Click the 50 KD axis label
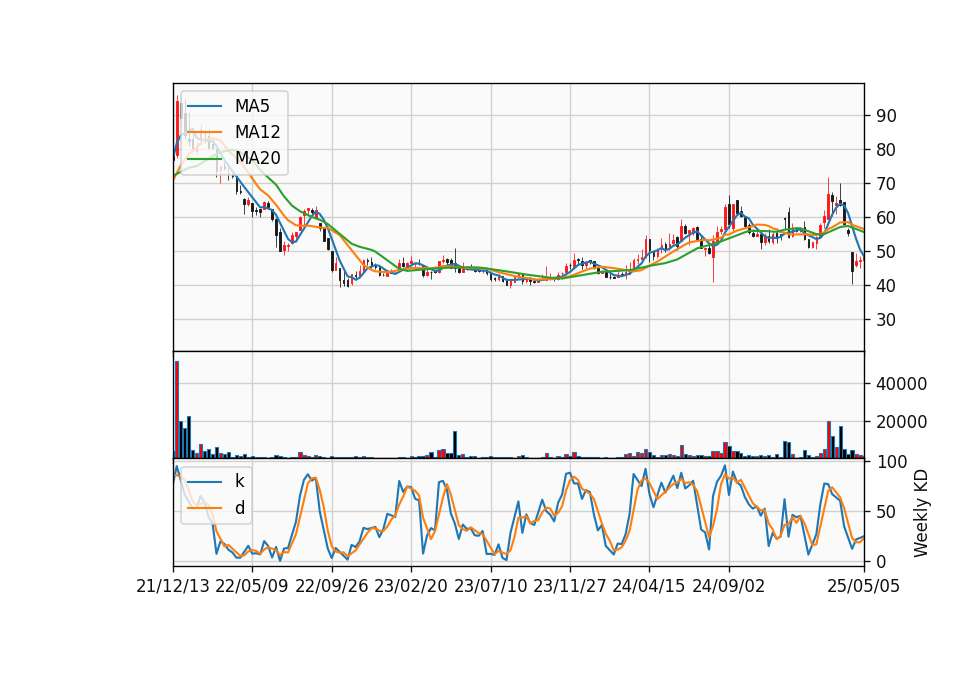 (x=886, y=512)
